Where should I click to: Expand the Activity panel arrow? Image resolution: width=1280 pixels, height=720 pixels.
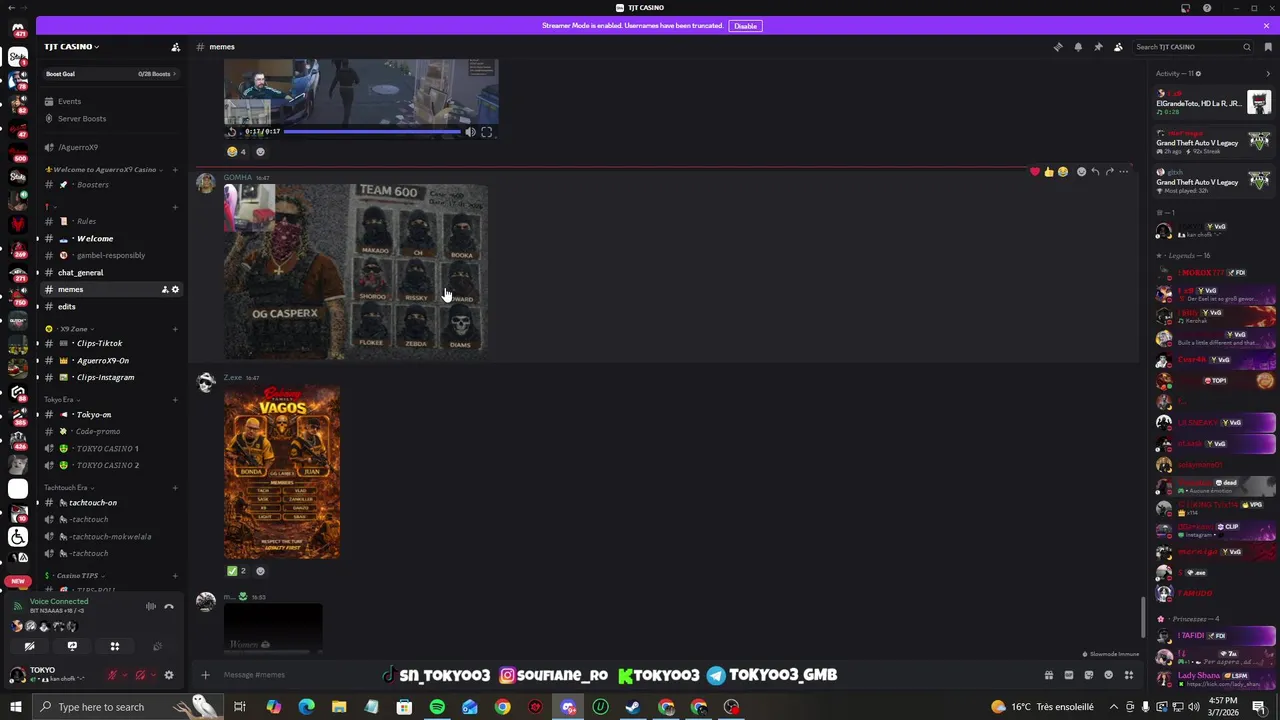tap(1268, 74)
